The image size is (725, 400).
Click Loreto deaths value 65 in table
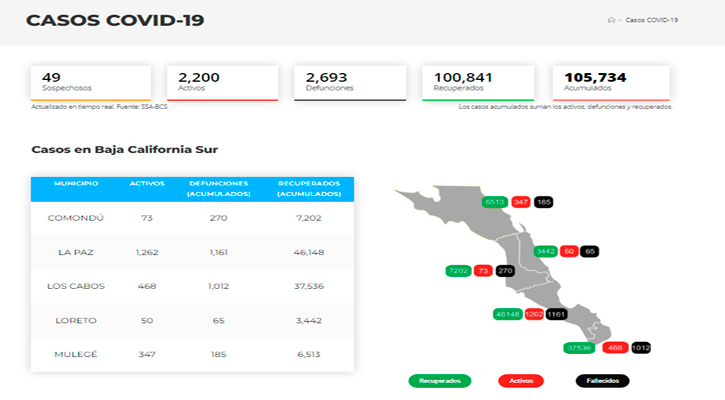coord(219,320)
